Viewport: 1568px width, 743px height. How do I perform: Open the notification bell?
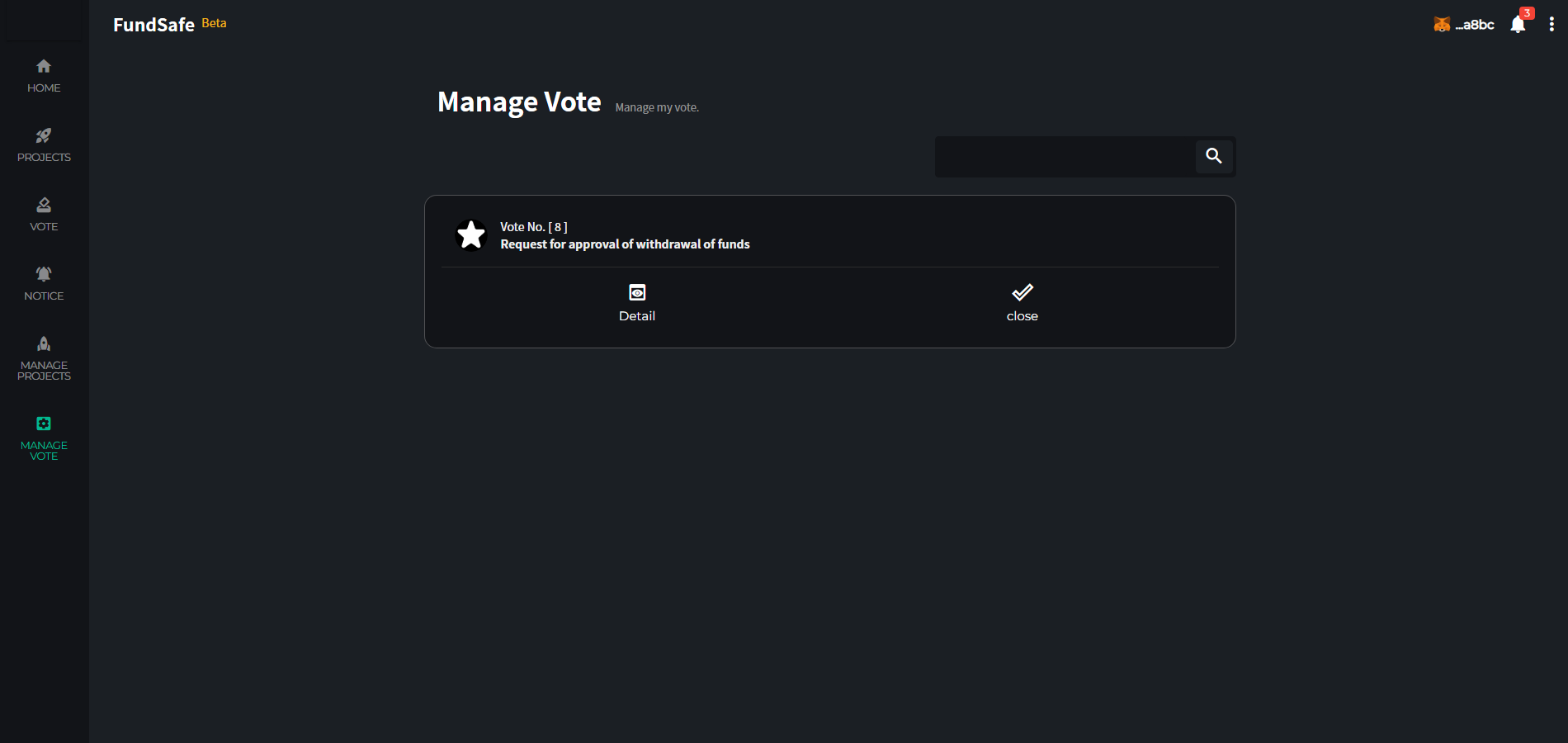(1518, 25)
